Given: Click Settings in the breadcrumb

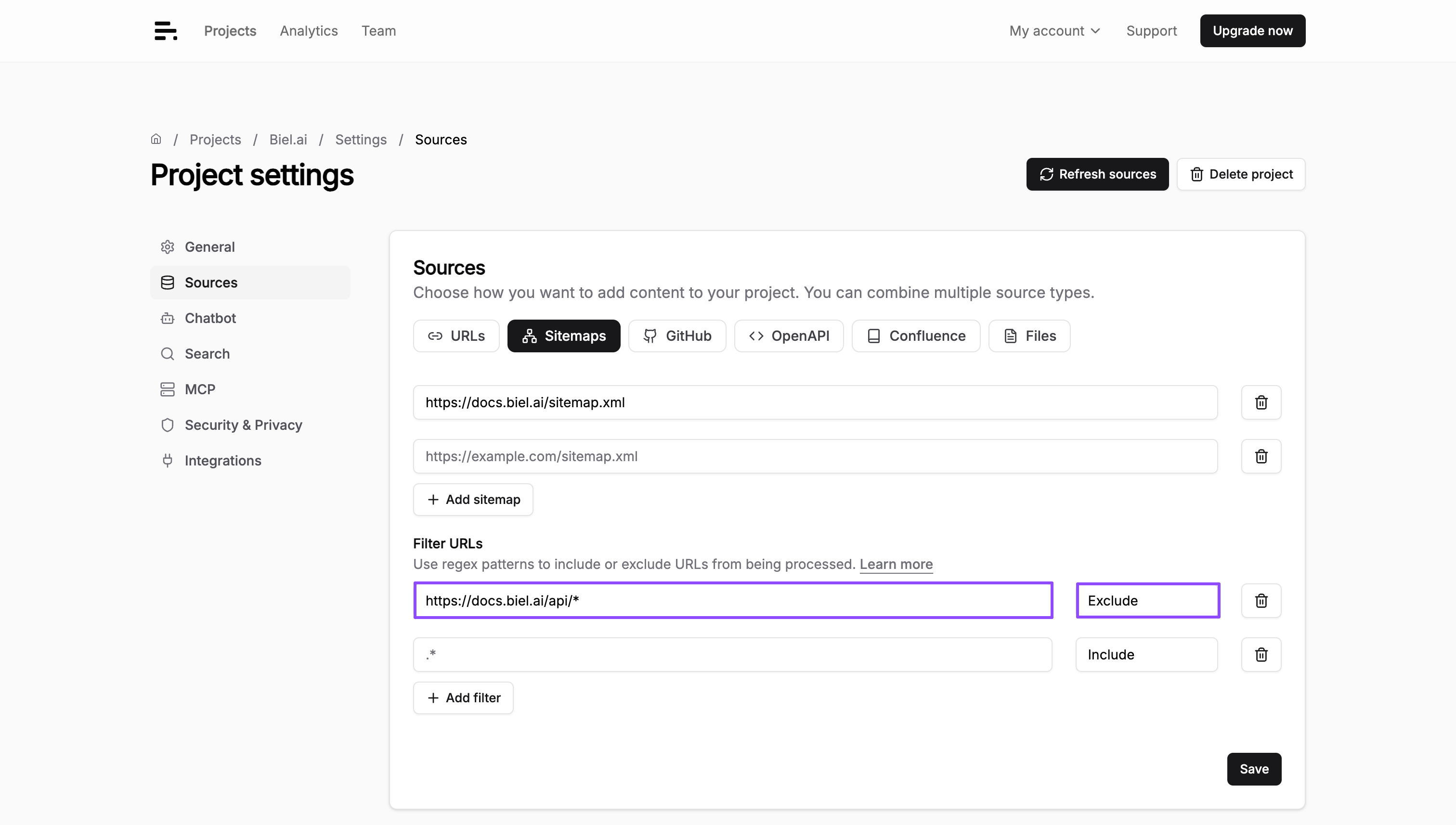Looking at the screenshot, I should pyautogui.click(x=361, y=140).
